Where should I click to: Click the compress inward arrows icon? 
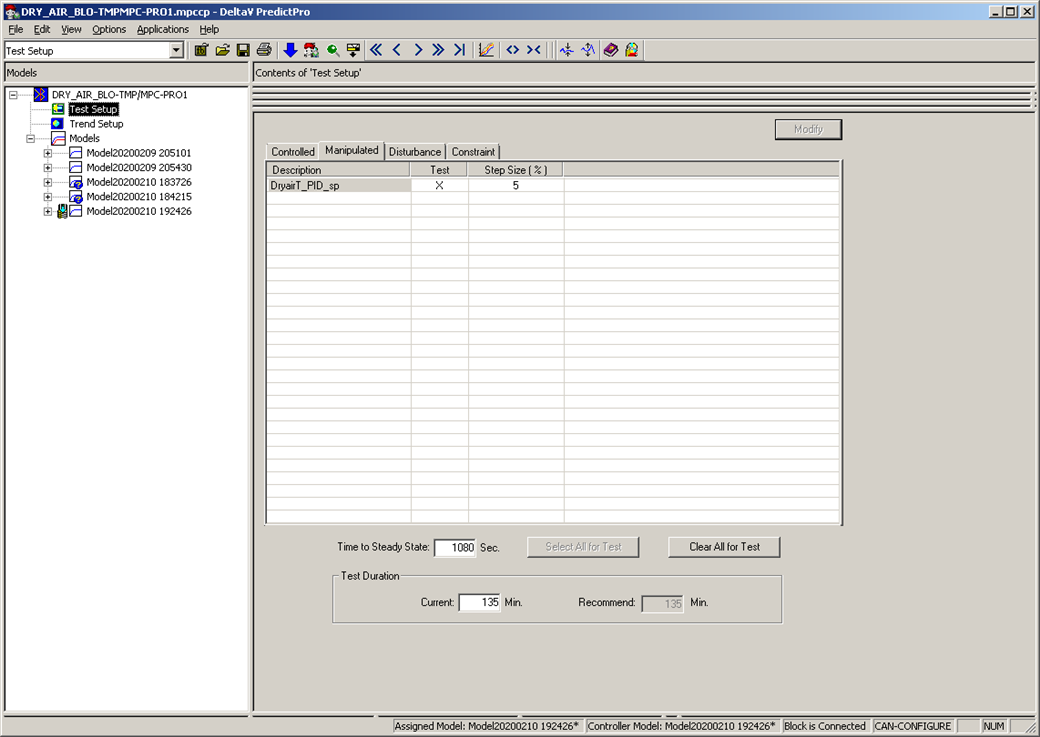pos(533,50)
